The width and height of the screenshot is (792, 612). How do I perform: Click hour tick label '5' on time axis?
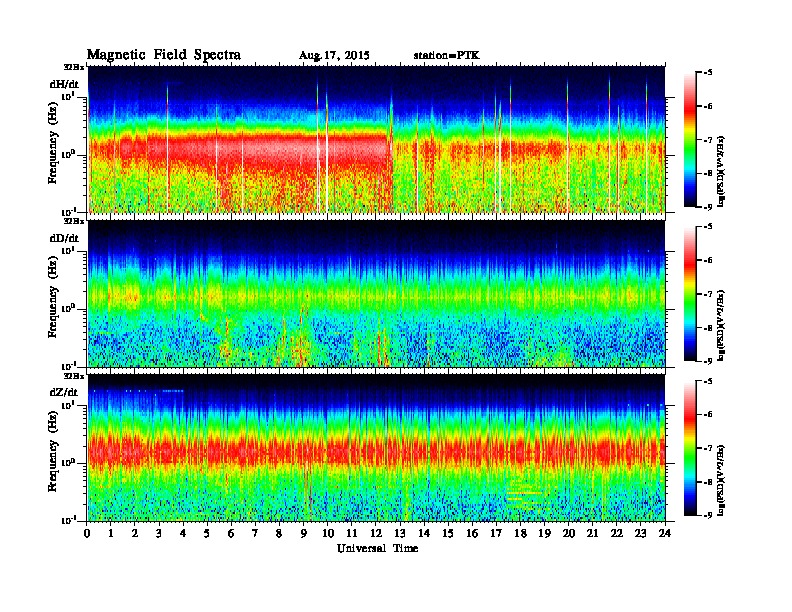pos(207,534)
